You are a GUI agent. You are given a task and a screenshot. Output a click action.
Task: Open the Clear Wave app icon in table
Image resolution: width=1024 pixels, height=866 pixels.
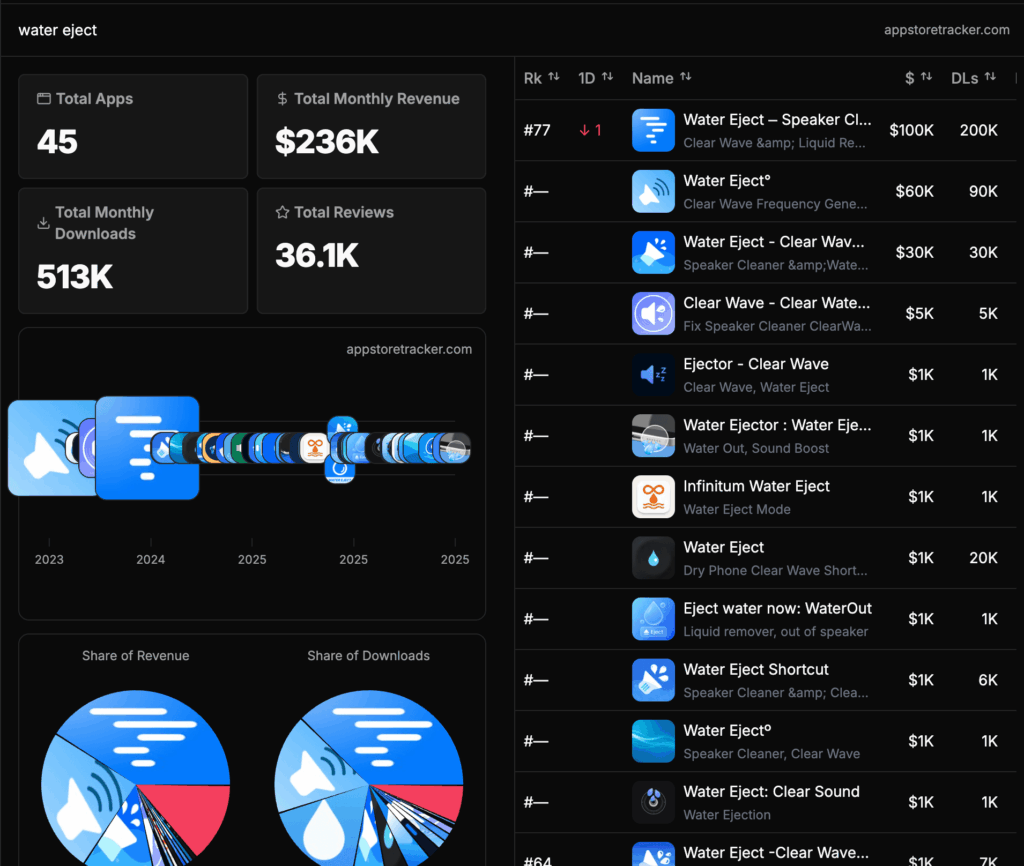(653, 313)
